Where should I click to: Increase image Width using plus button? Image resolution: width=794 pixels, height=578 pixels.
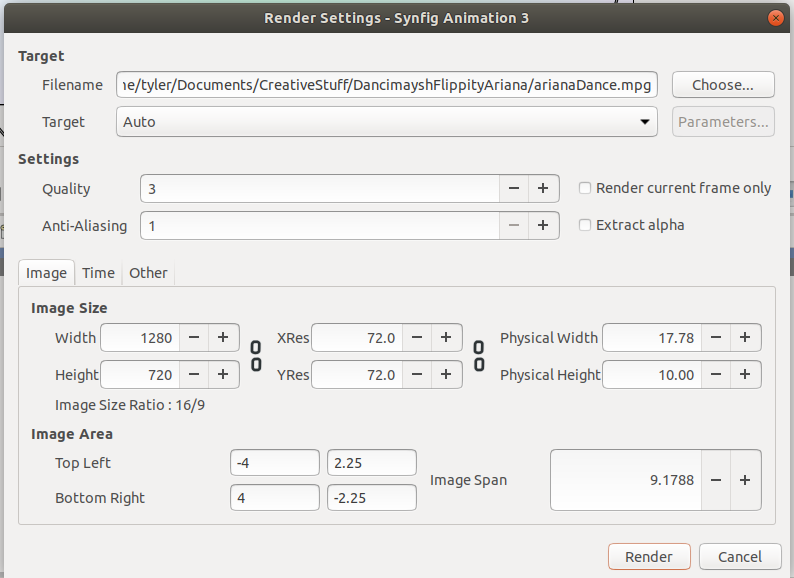tap(223, 337)
